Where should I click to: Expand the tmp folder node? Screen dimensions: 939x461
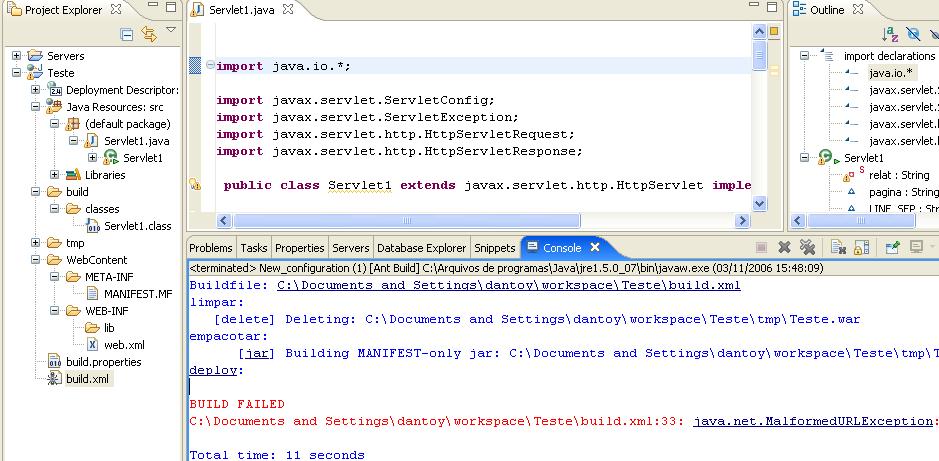coord(35,243)
